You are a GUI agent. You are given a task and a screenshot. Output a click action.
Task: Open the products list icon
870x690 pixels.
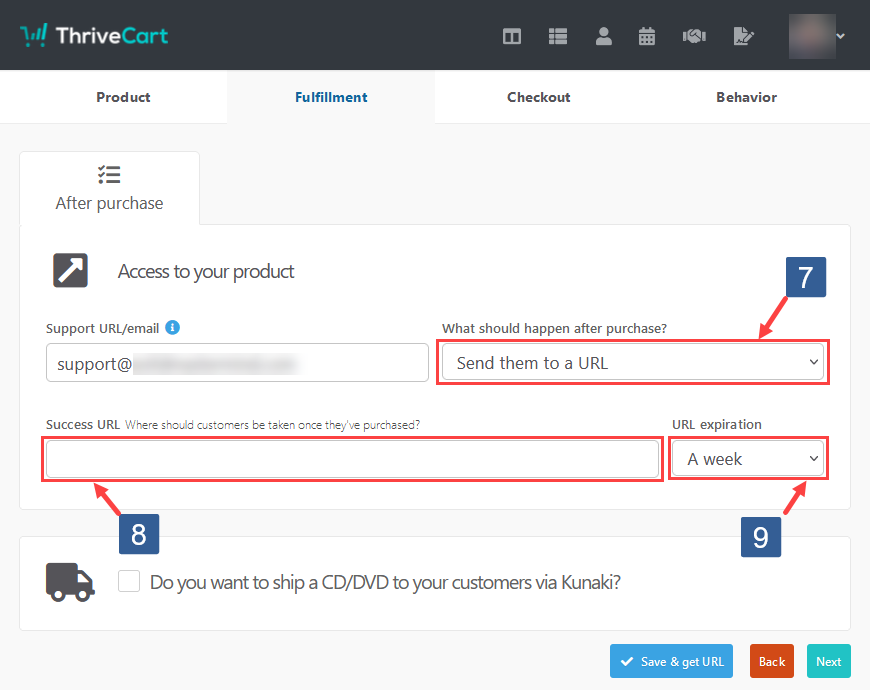pos(557,36)
